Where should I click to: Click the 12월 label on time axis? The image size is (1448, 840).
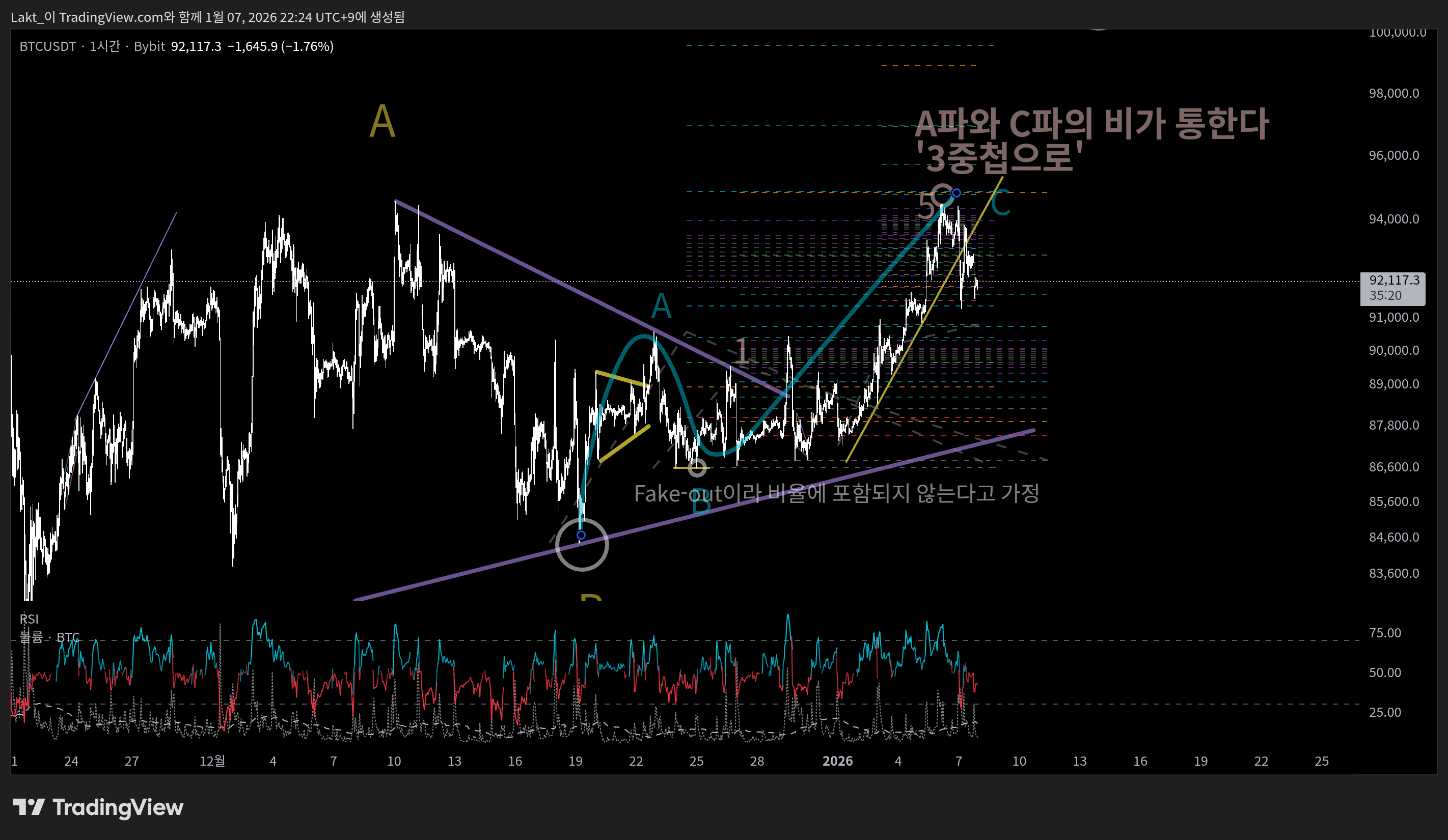212,761
